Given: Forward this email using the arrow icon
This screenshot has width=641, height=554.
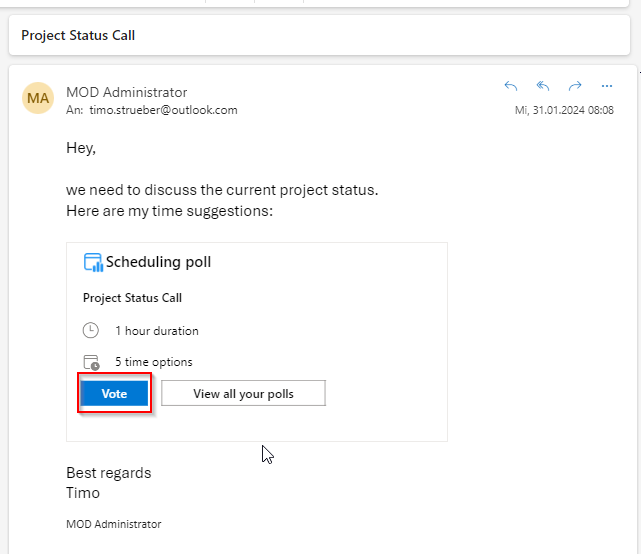Looking at the screenshot, I should [575, 86].
